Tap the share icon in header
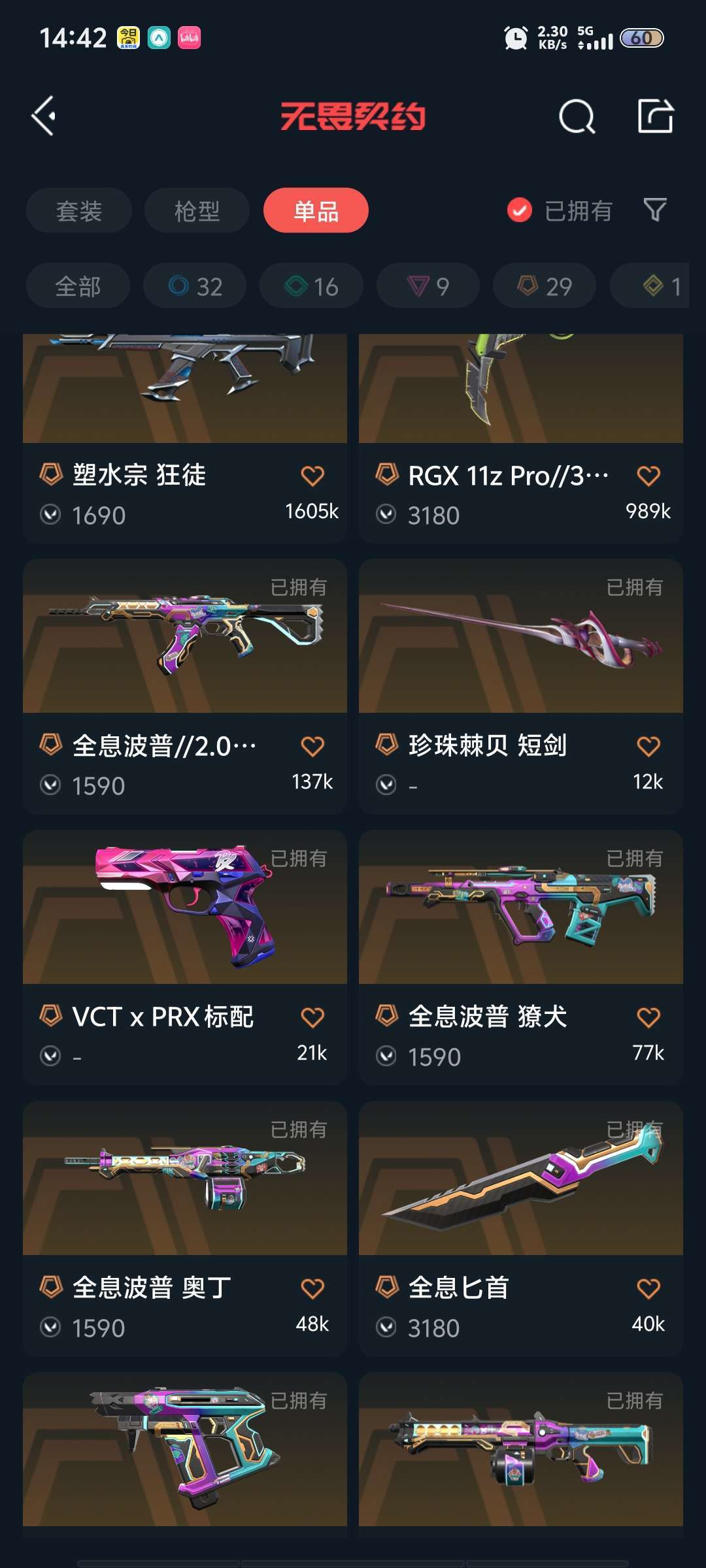 (x=656, y=116)
